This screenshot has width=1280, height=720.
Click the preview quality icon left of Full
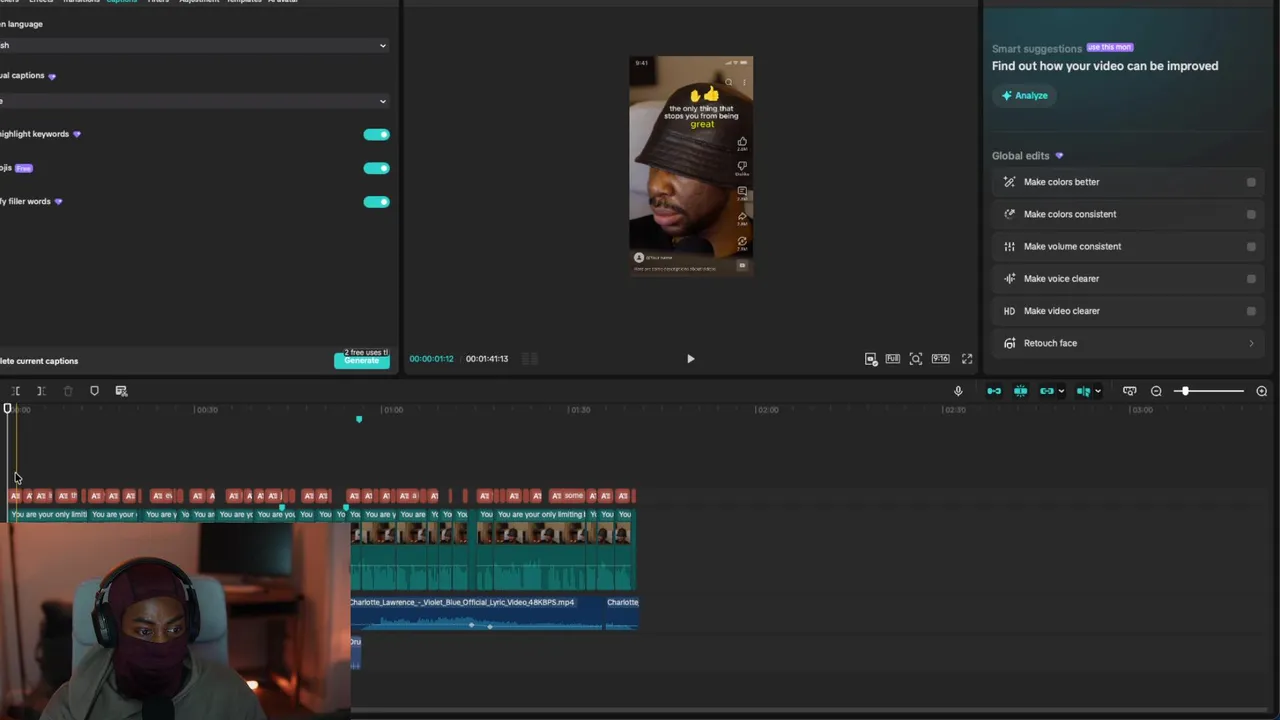click(870, 359)
